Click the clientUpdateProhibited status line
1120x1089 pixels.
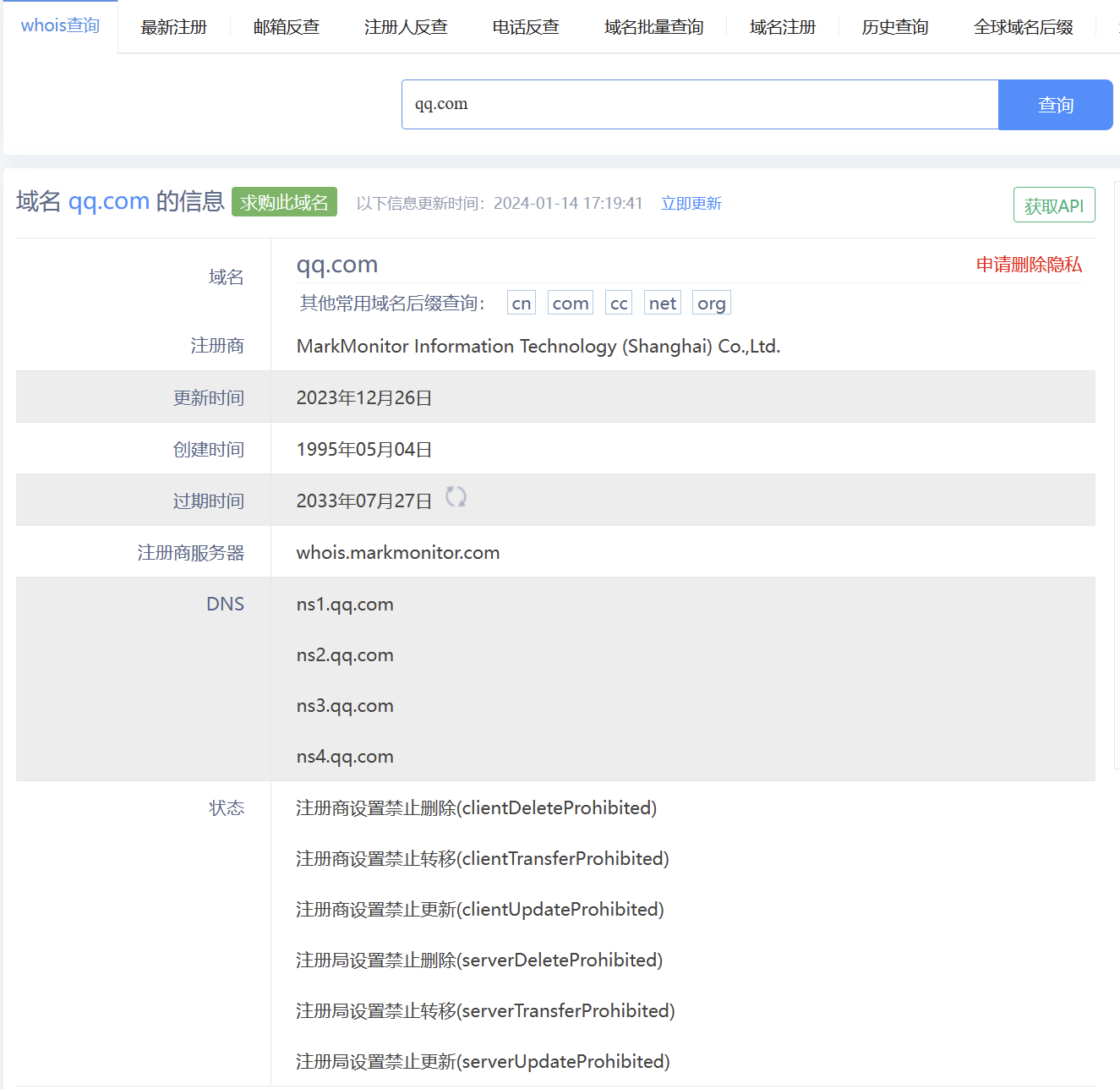480,910
